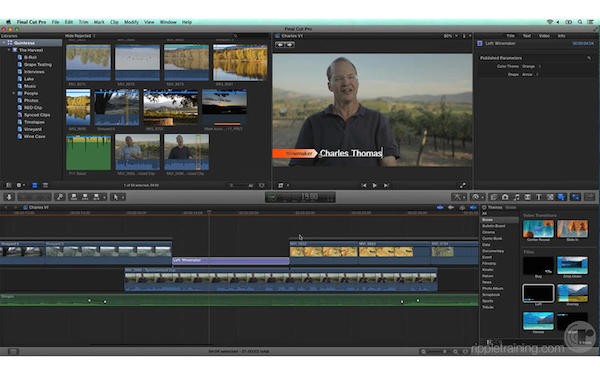
Task: Switch the browser to list view
Action: tap(45, 185)
